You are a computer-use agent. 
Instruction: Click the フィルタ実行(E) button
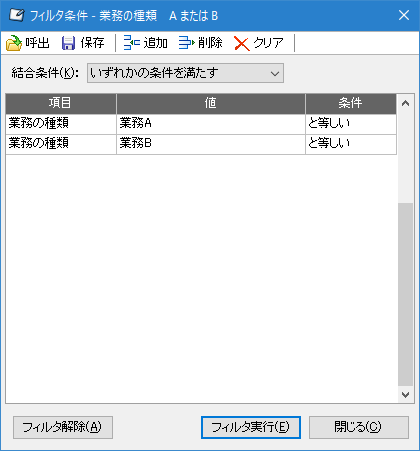(x=251, y=427)
